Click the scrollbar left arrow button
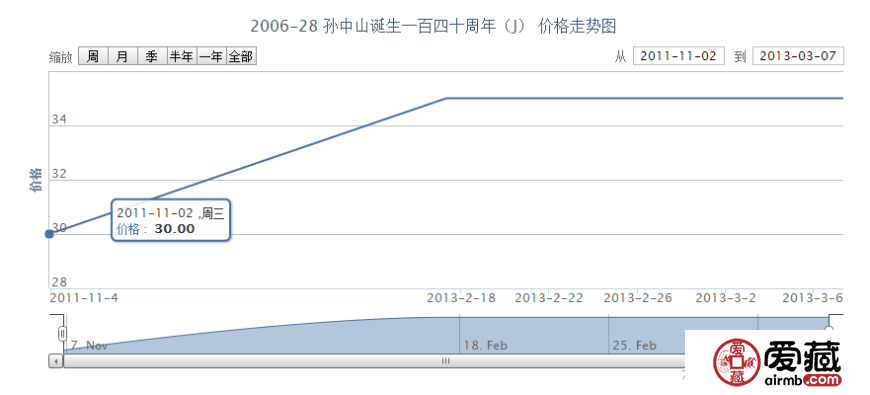 56,361
